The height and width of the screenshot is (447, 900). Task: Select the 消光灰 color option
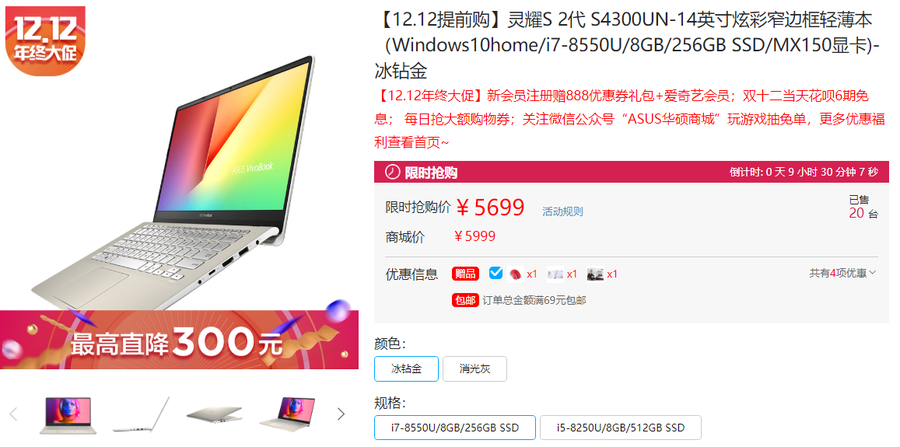tap(475, 369)
